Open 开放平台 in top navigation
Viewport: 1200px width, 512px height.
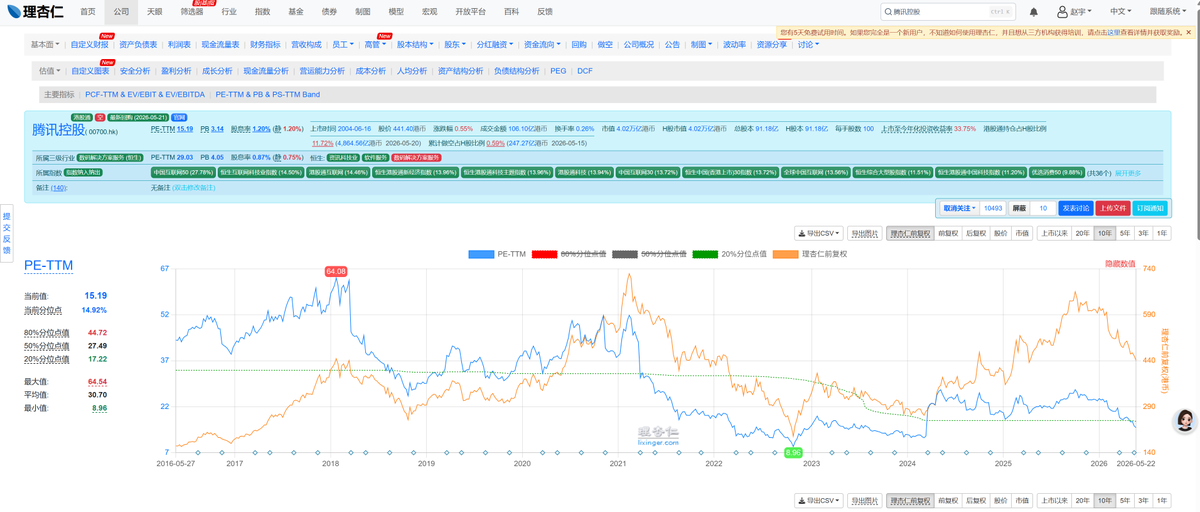click(470, 11)
